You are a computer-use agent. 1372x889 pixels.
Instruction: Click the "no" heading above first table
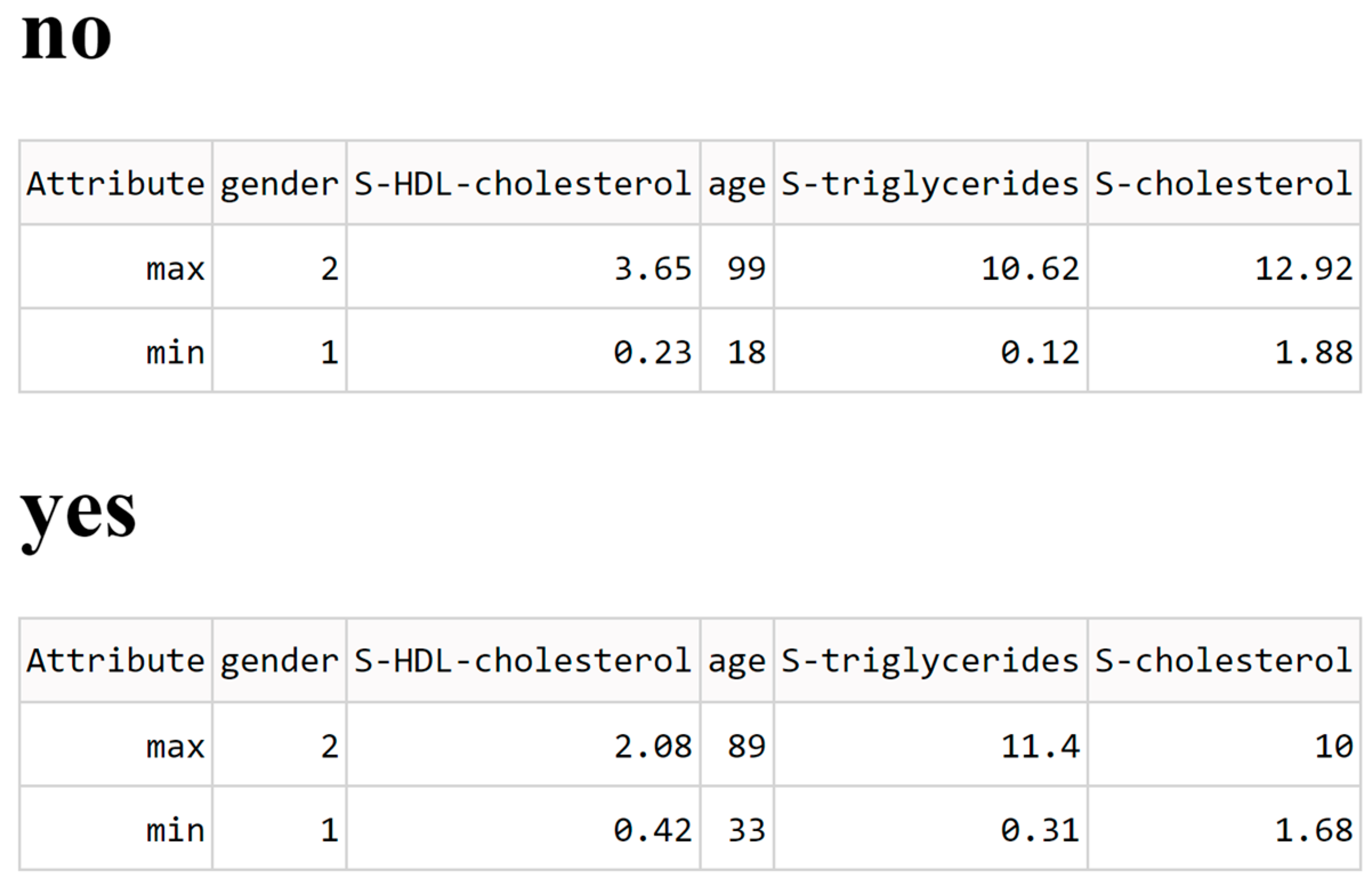pyautogui.click(x=66, y=36)
